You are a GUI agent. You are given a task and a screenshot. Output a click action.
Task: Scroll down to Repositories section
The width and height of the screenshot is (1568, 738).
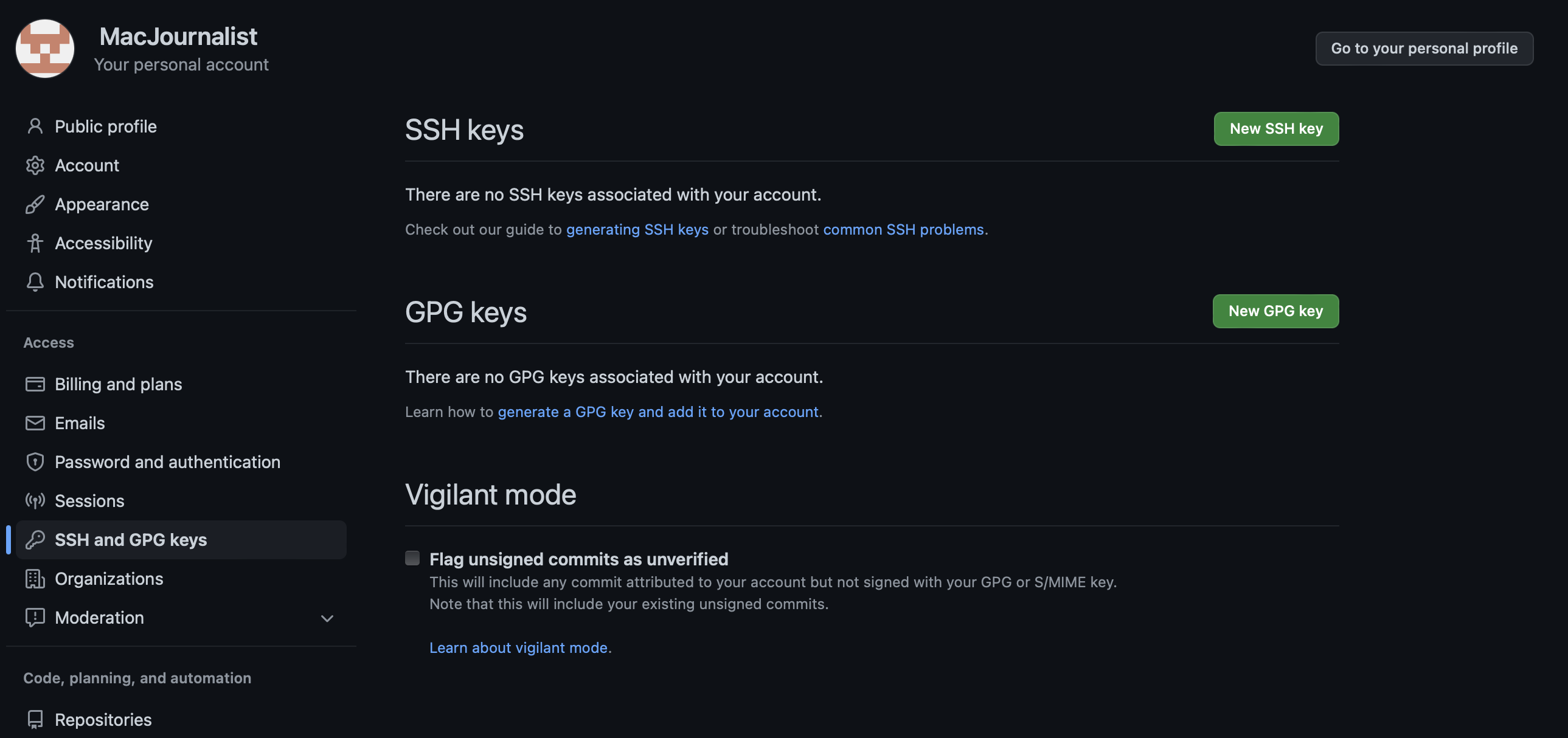click(103, 719)
